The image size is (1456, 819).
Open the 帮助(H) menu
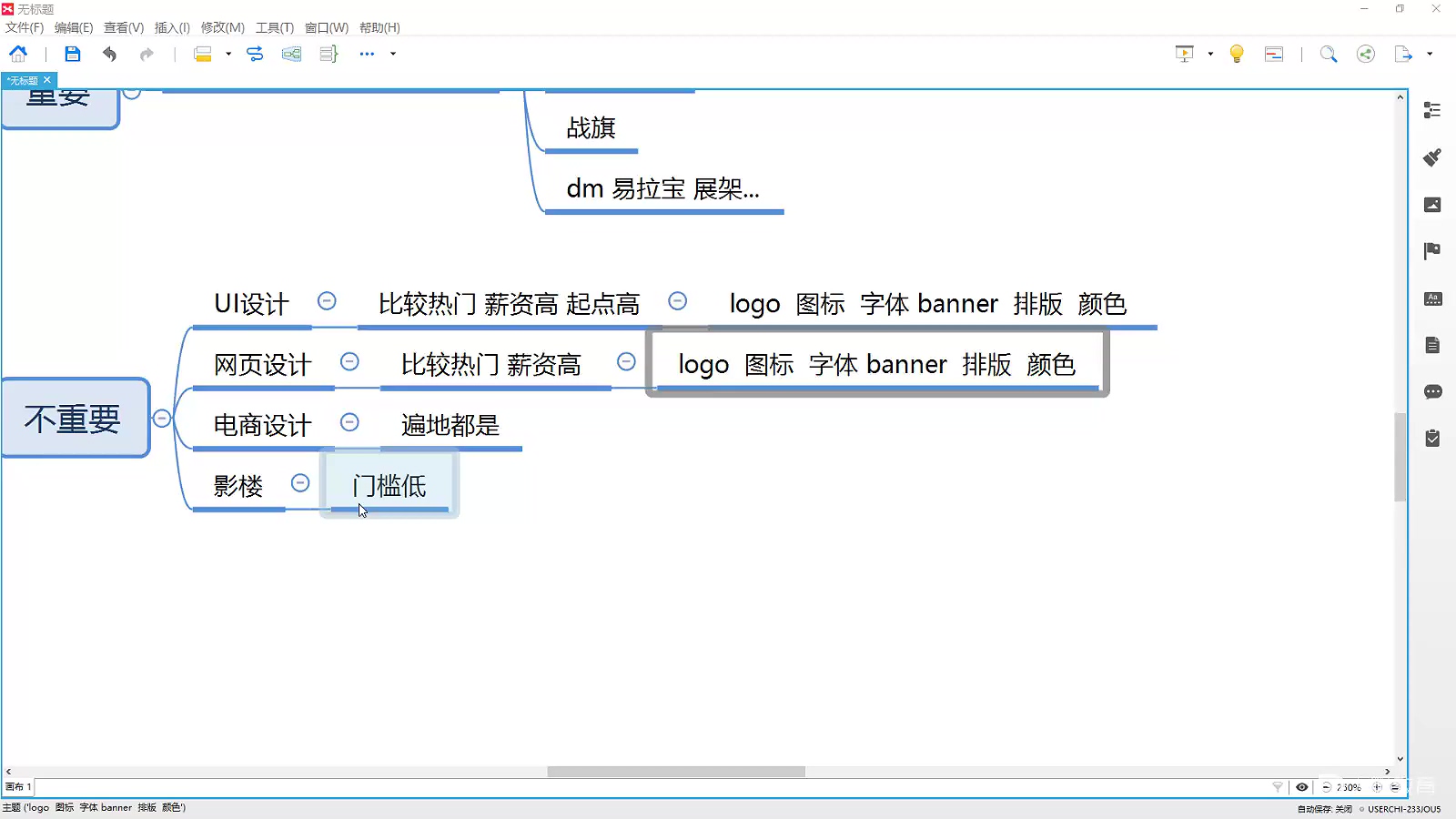379,27
